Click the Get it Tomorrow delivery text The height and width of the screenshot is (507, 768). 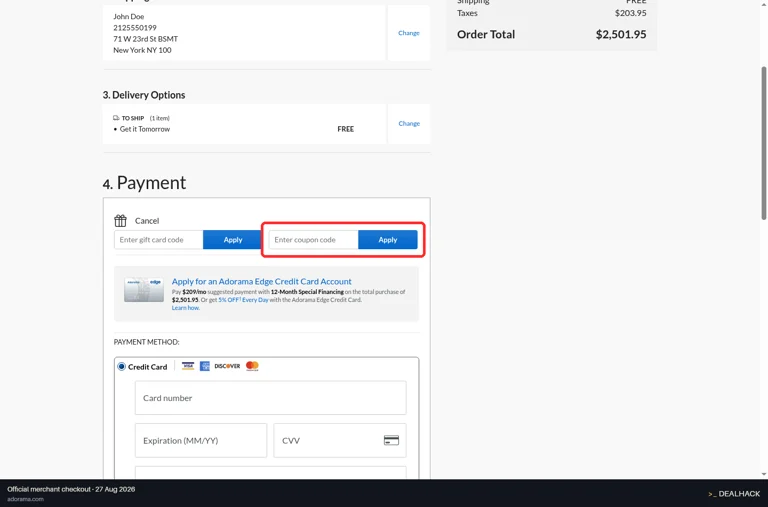click(x=144, y=129)
